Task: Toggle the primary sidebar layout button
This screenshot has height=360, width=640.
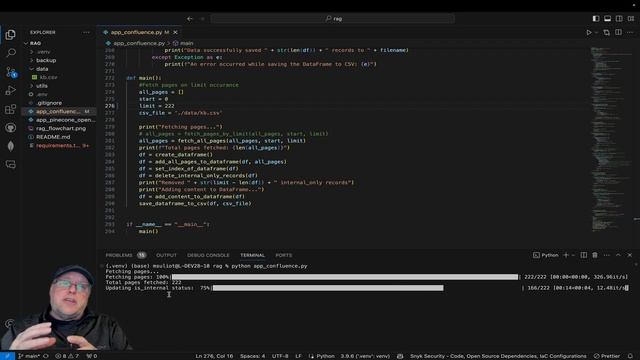Action: click(x=596, y=18)
